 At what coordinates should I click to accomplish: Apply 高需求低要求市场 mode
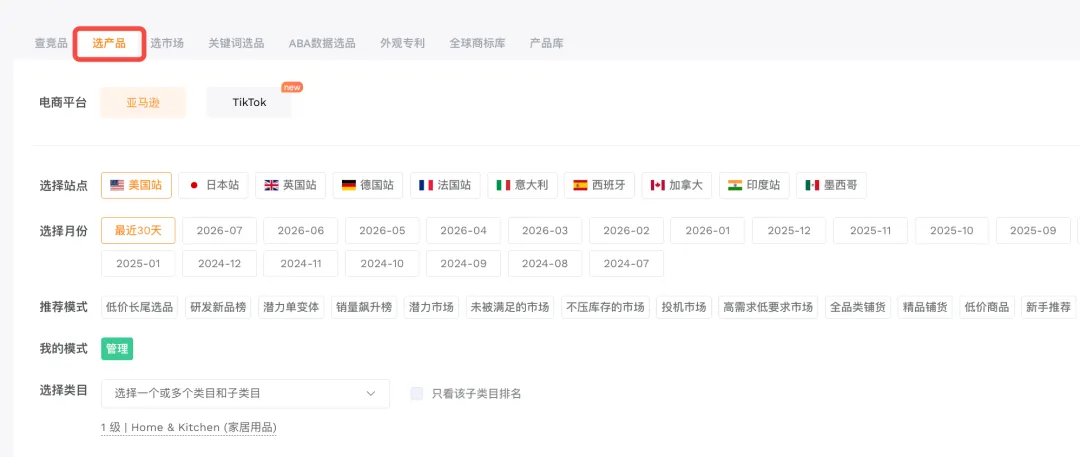768,307
